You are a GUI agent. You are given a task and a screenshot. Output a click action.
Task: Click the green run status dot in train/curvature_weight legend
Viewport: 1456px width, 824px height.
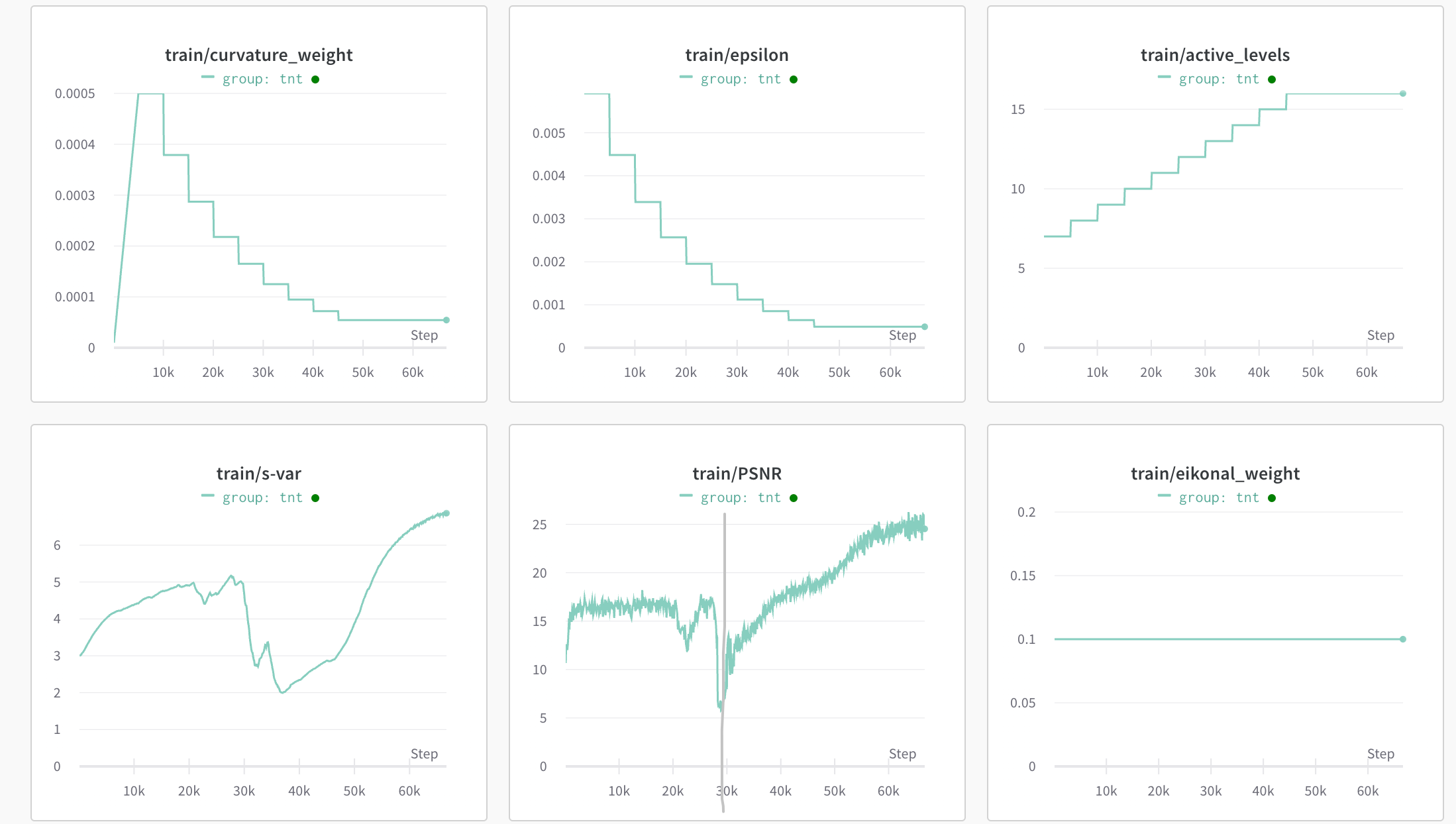coord(316,79)
